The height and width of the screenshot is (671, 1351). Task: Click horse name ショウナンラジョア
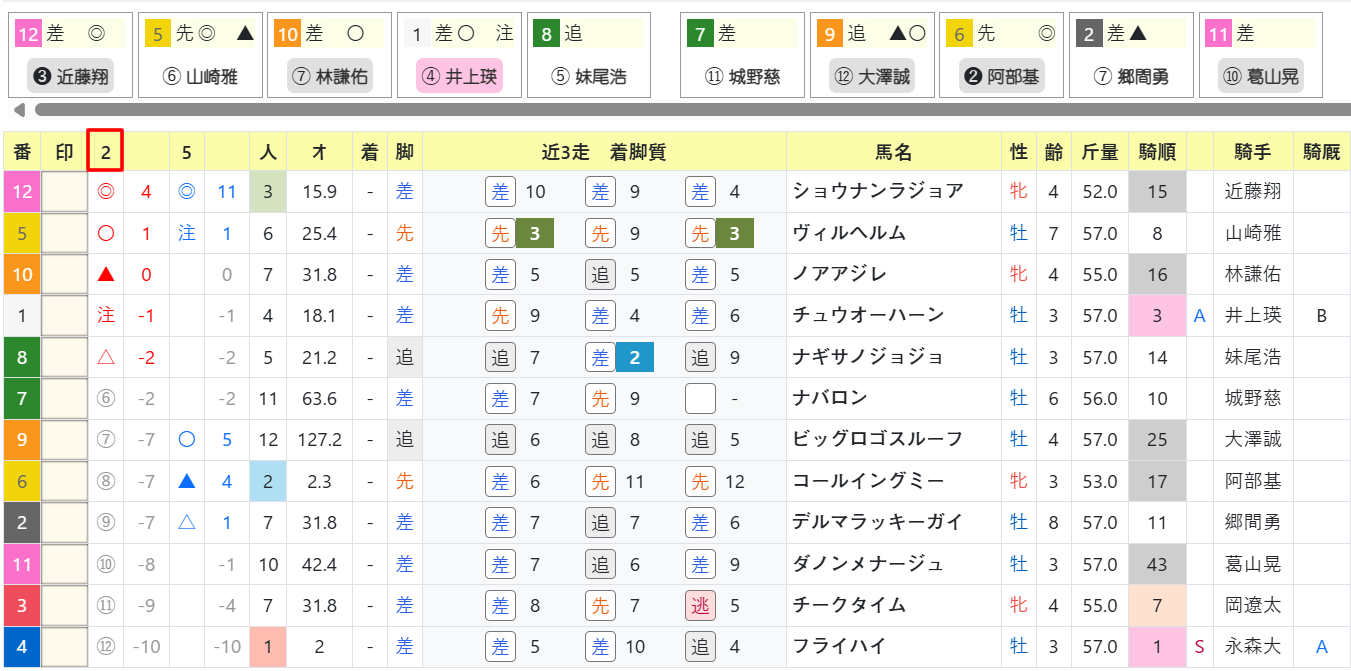tap(877, 191)
